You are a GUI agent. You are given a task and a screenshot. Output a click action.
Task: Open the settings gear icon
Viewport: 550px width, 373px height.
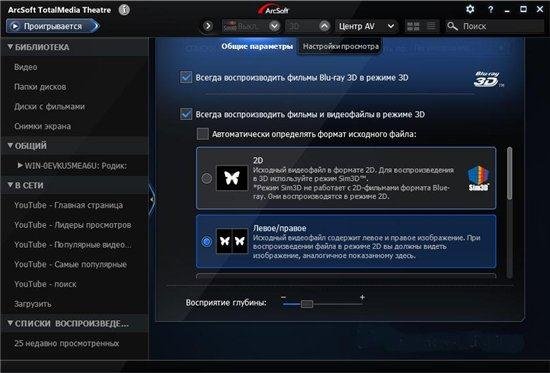pyautogui.click(x=470, y=9)
